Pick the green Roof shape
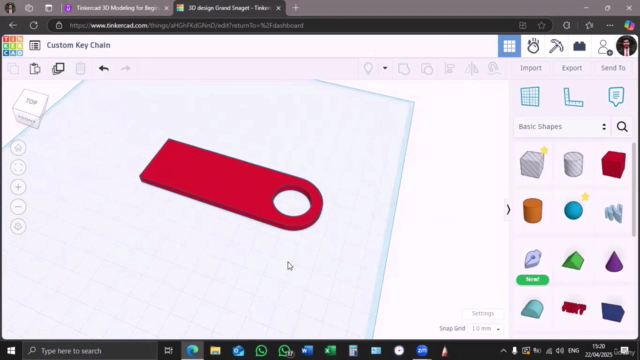640x360 pixels. pyautogui.click(x=573, y=261)
